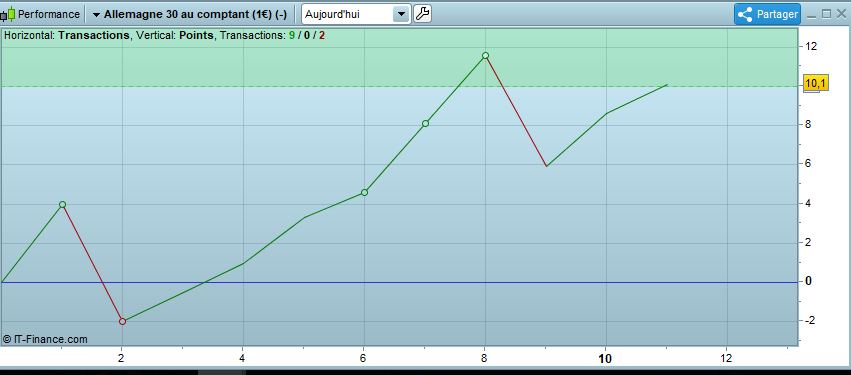Click the IT-Finance.com copyright link
The image size is (851, 375).
click(x=45, y=339)
